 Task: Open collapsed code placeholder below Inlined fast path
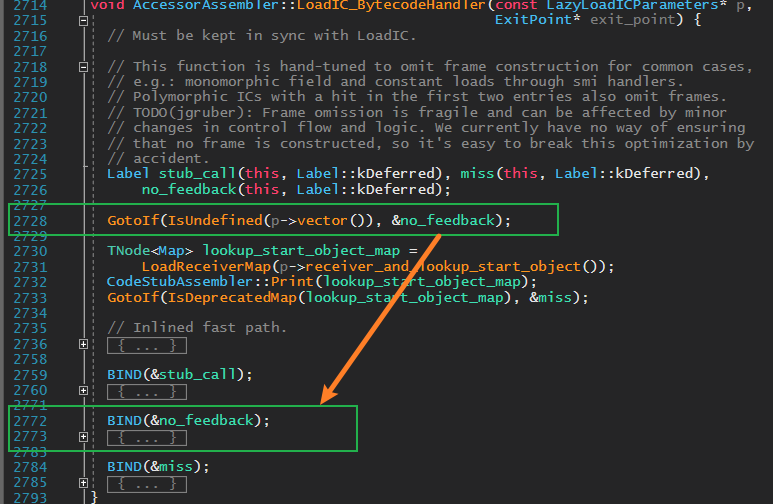tap(147, 346)
